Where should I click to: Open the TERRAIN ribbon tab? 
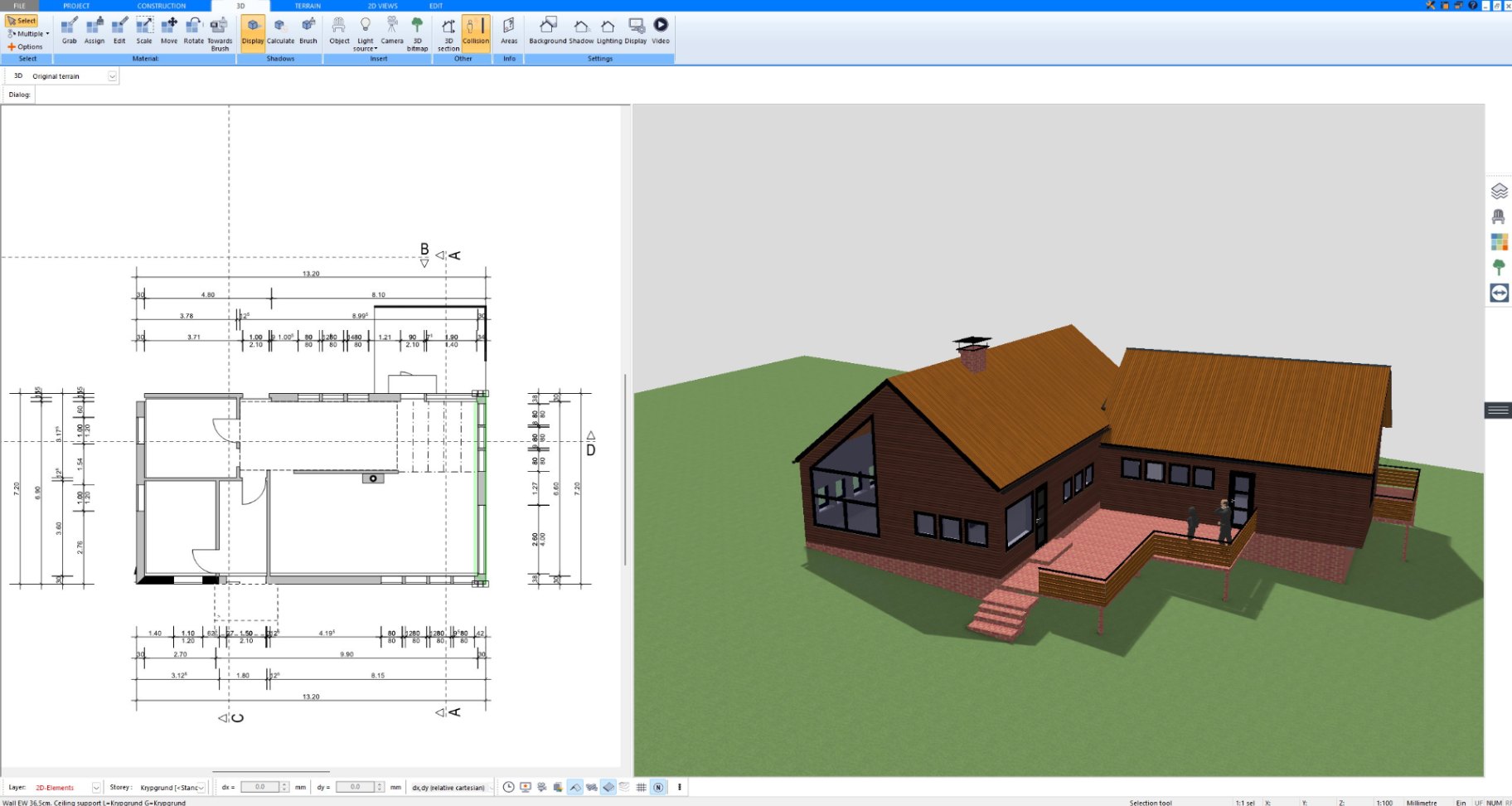pos(308,6)
